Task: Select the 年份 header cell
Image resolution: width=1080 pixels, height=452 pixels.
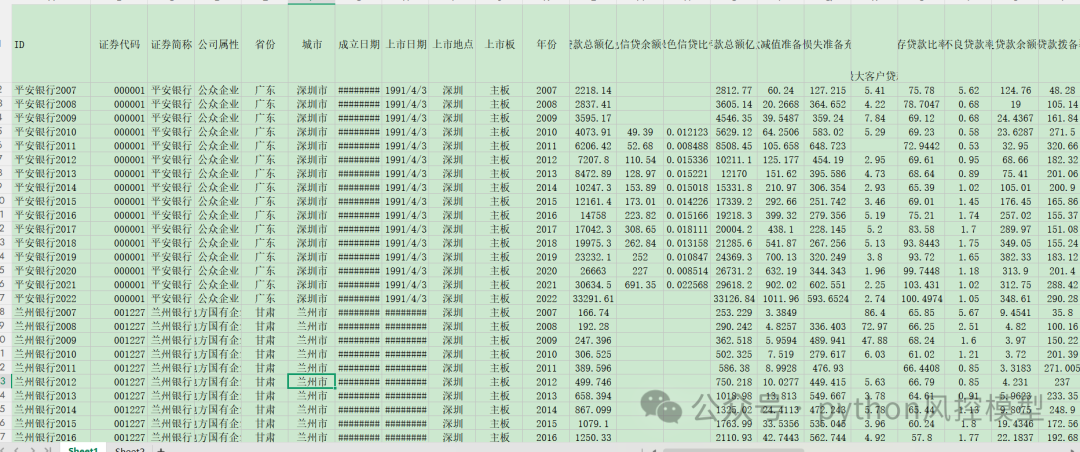Action: click(x=546, y=45)
